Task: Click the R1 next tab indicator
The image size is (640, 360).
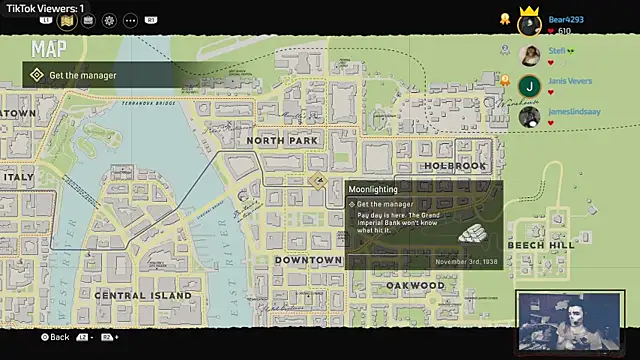Action: (151, 20)
